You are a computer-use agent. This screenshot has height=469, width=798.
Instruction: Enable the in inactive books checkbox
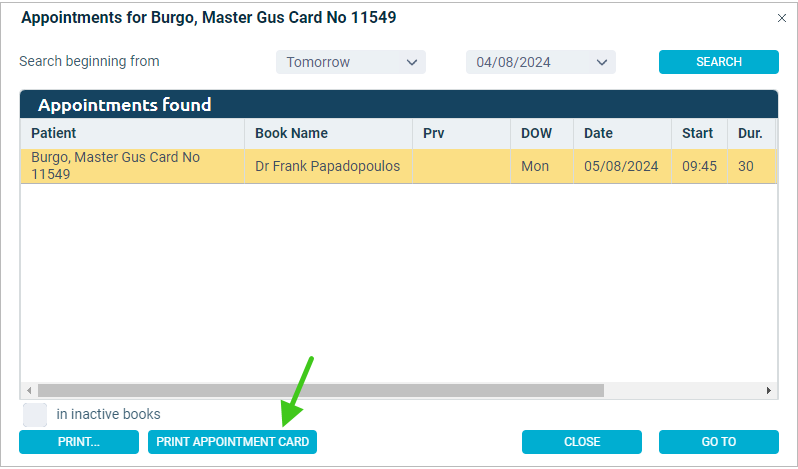point(35,415)
